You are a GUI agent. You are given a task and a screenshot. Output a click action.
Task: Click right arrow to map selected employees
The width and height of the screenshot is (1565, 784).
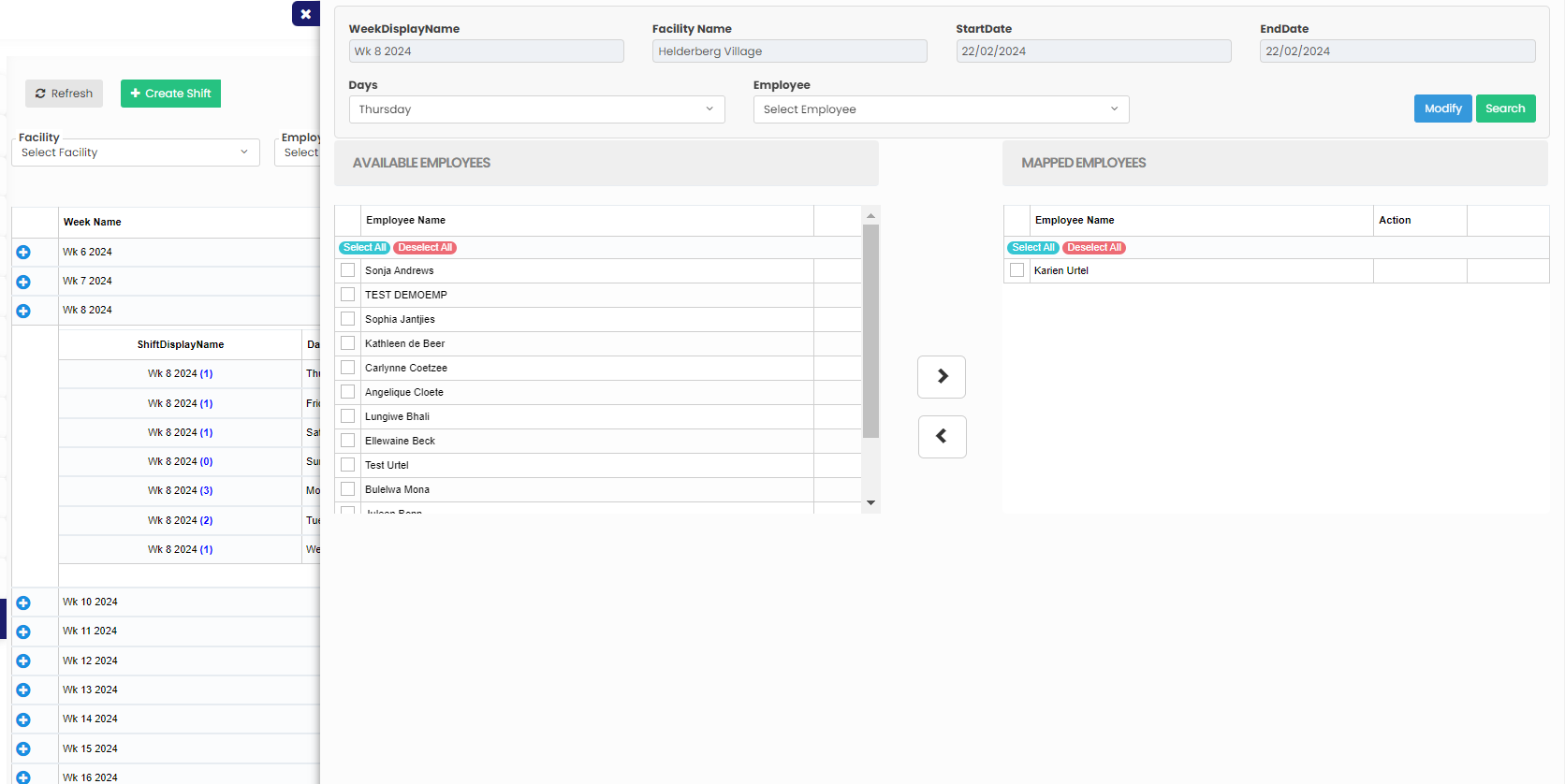942,376
